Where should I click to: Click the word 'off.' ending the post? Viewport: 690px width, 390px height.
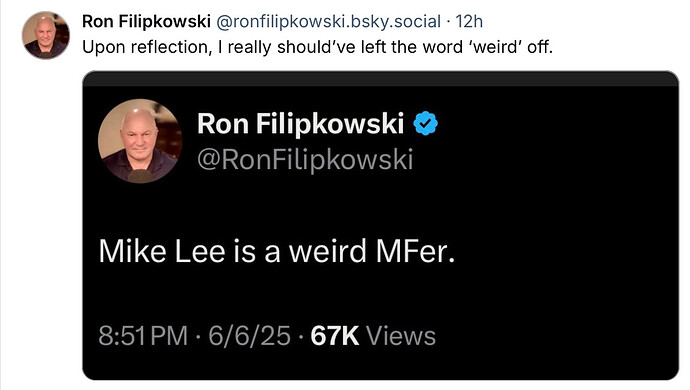point(540,47)
